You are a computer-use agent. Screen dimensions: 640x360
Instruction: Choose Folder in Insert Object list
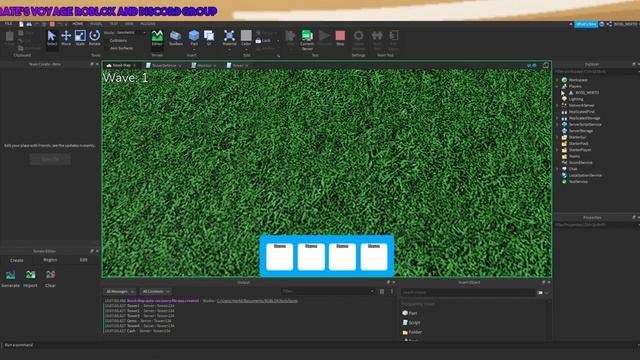[412, 332]
